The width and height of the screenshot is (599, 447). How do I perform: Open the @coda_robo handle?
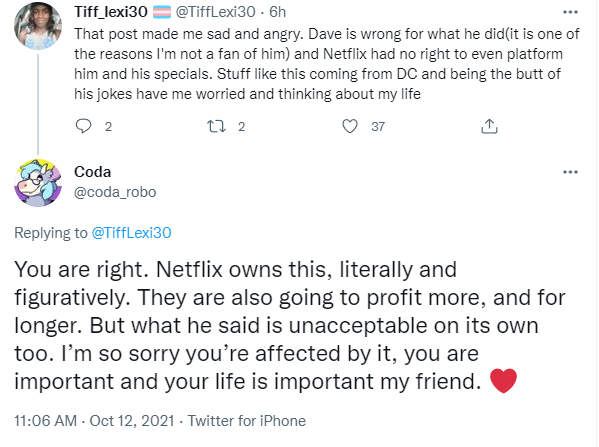115,192
